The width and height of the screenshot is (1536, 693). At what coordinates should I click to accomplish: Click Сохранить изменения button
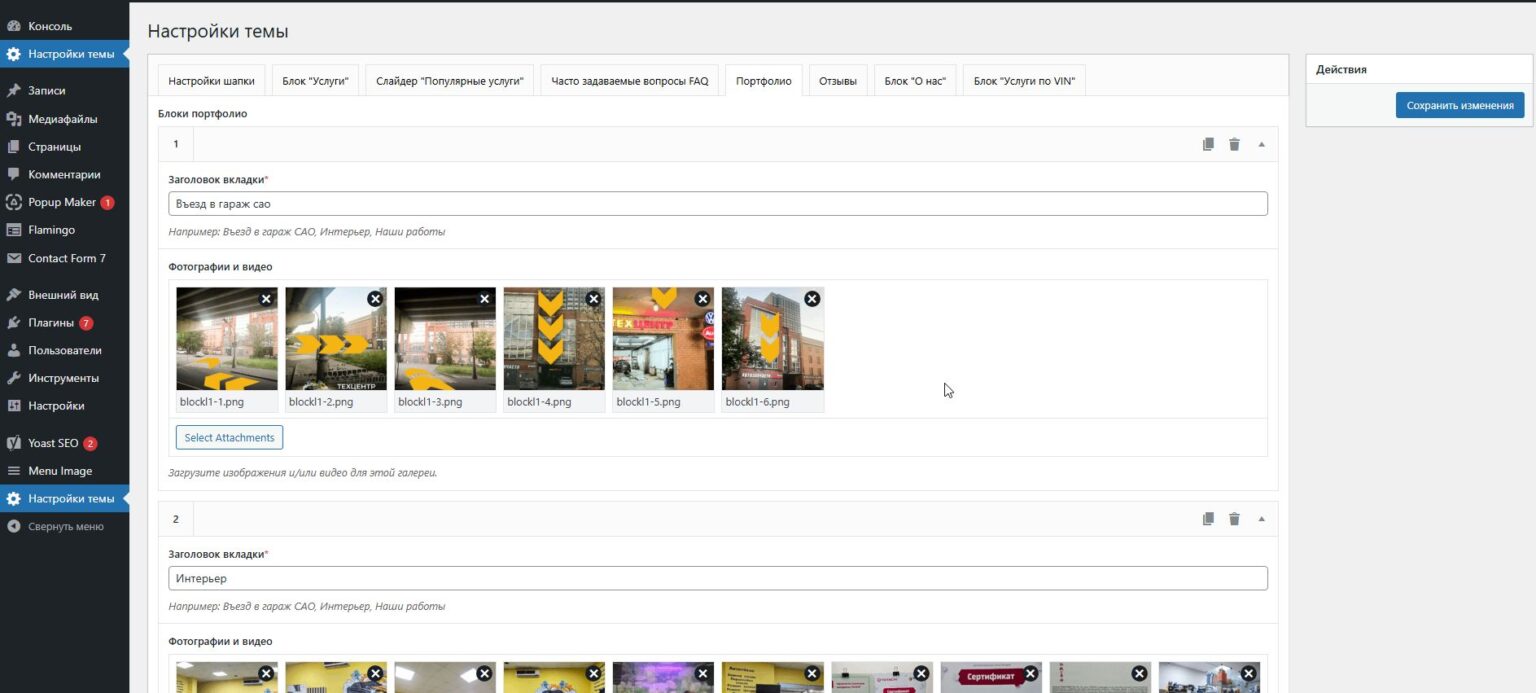tap(1460, 105)
